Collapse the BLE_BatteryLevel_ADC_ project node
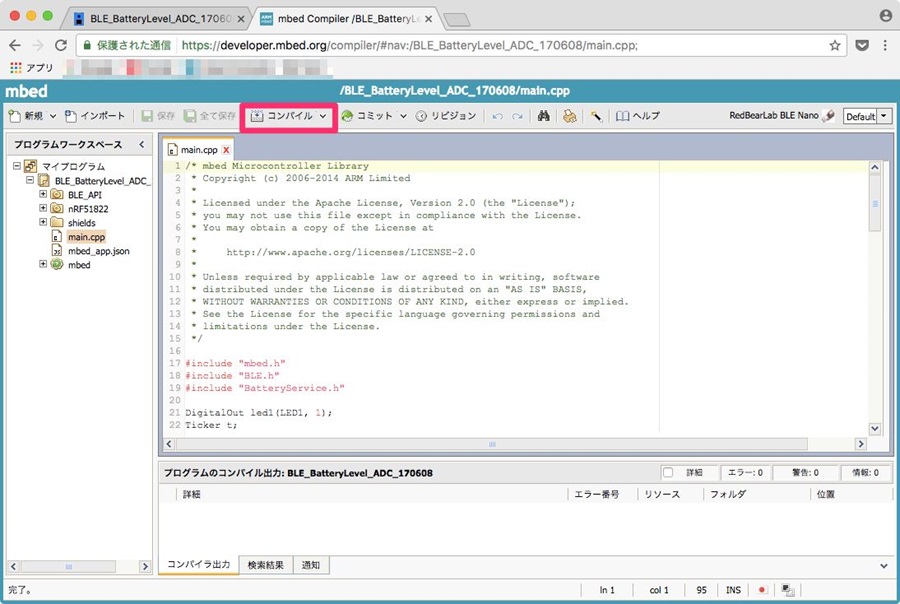This screenshot has width=900, height=604. point(30,180)
